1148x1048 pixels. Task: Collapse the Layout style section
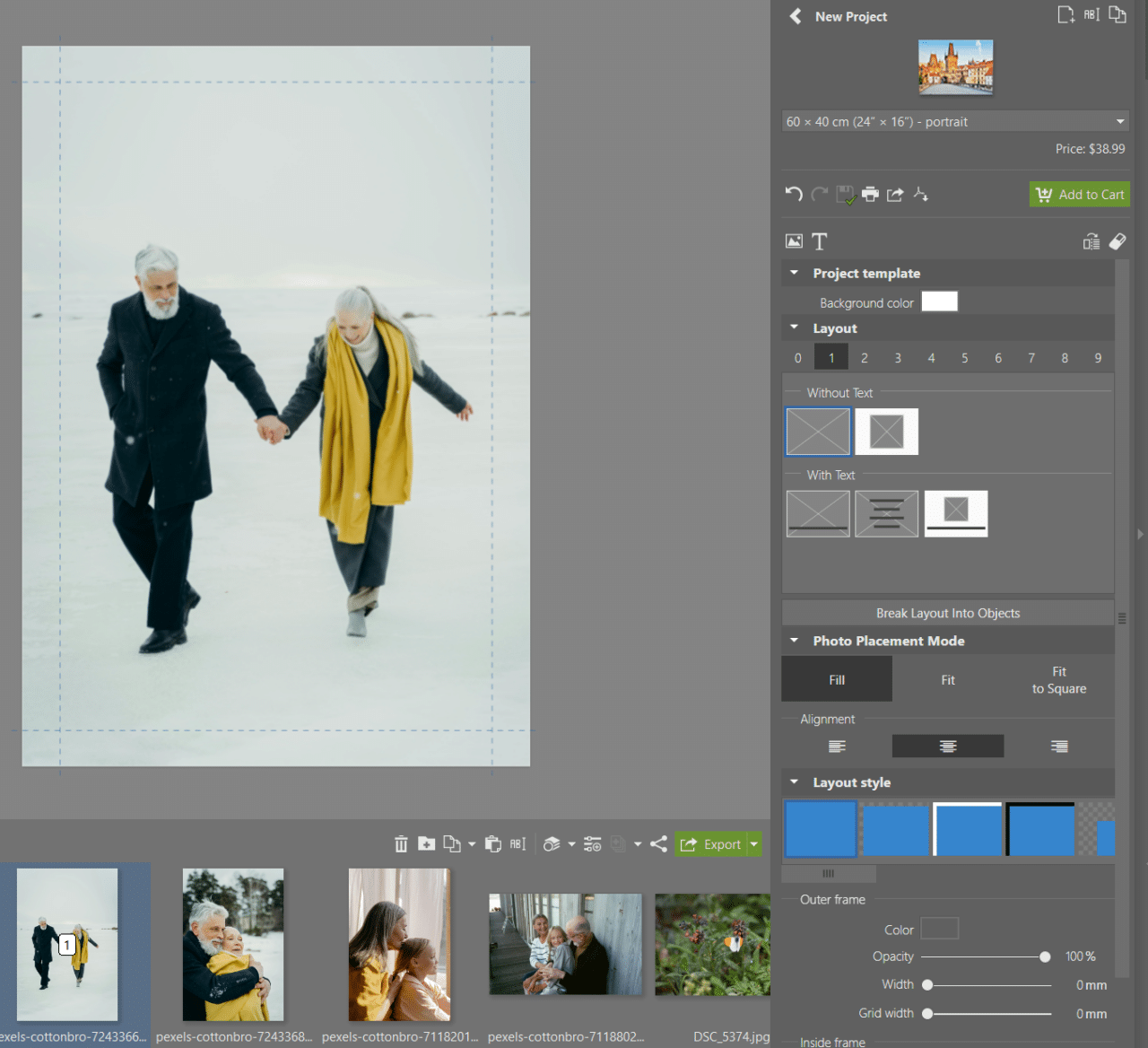click(794, 782)
